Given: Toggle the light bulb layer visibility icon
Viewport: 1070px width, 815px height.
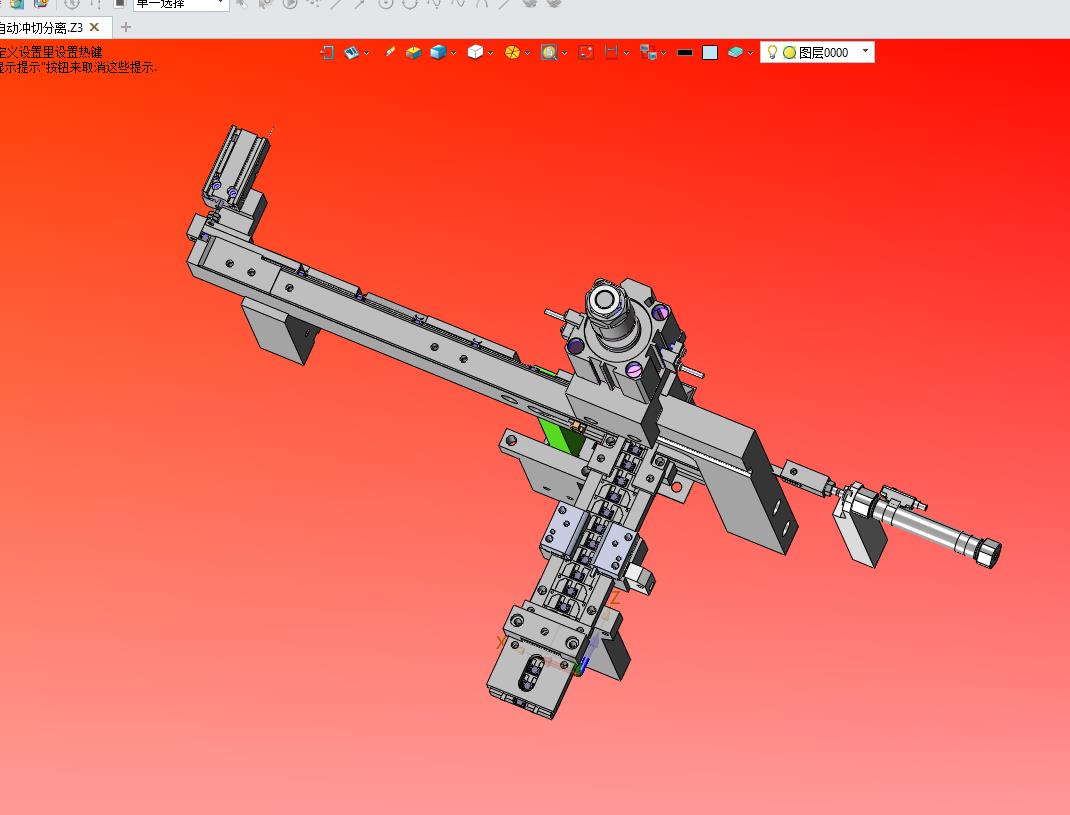Looking at the screenshot, I should tap(772, 52).
